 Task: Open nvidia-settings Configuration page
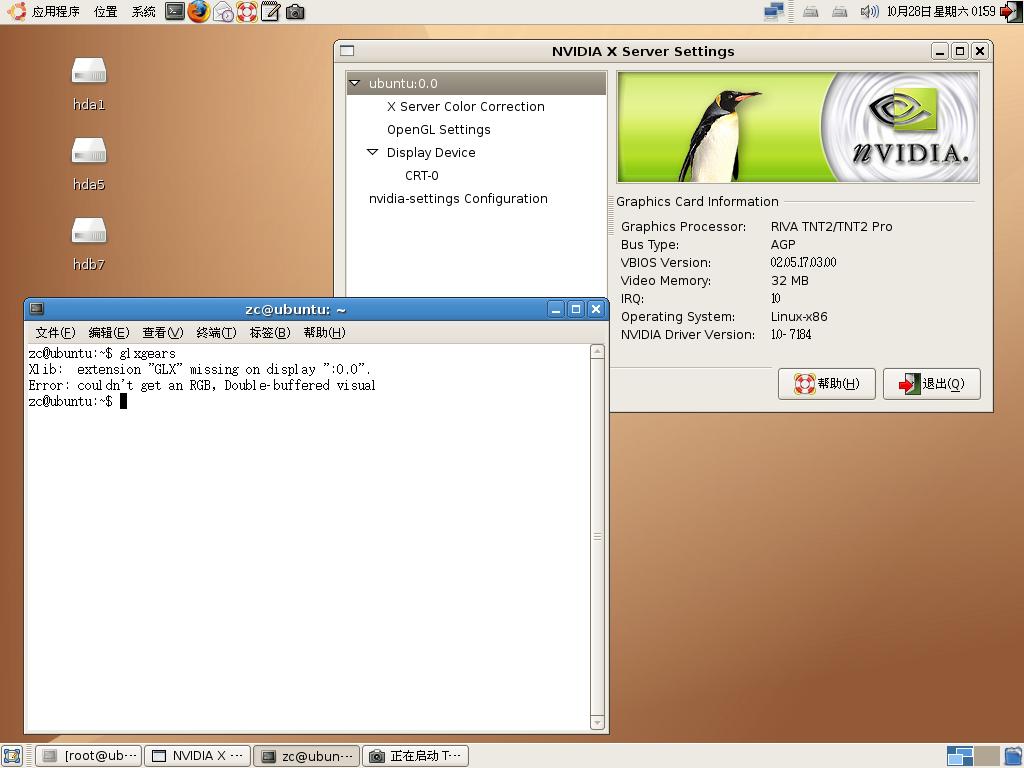[458, 199]
